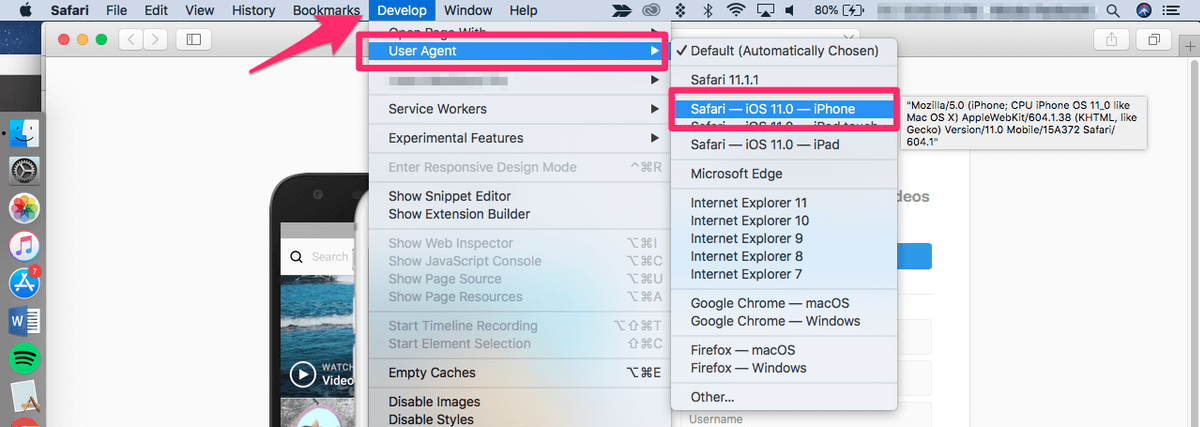The width and height of the screenshot is (1200, 427).
Task: Open Photos from the Dock
Action: 23,208
